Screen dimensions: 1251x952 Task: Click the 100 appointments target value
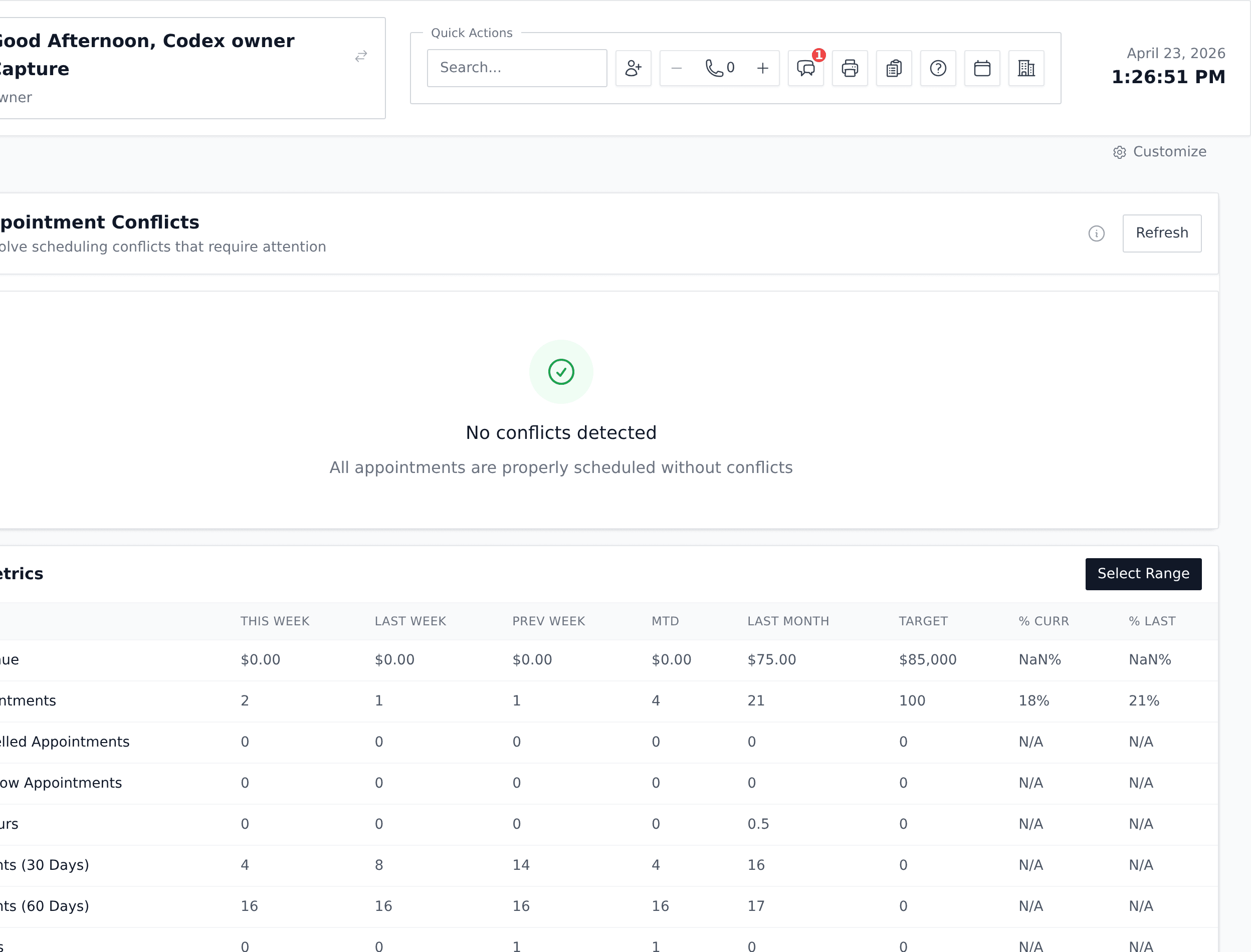912,701
